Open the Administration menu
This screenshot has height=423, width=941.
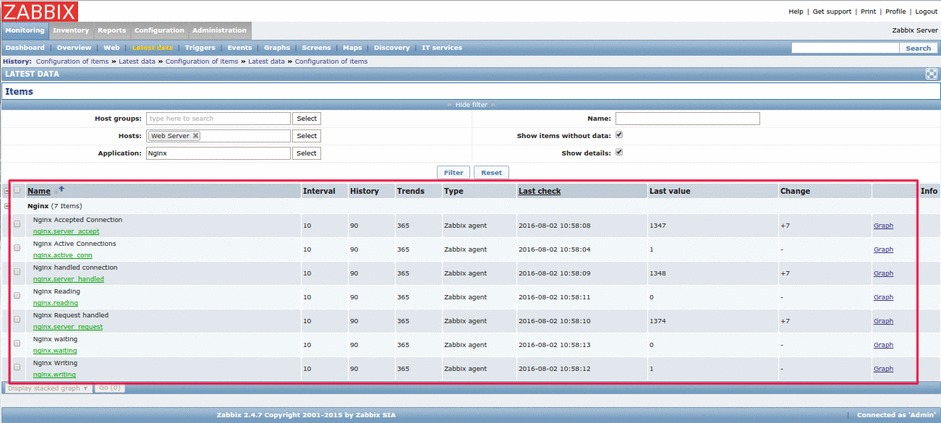pyautogui.click(x=220, y=31)
